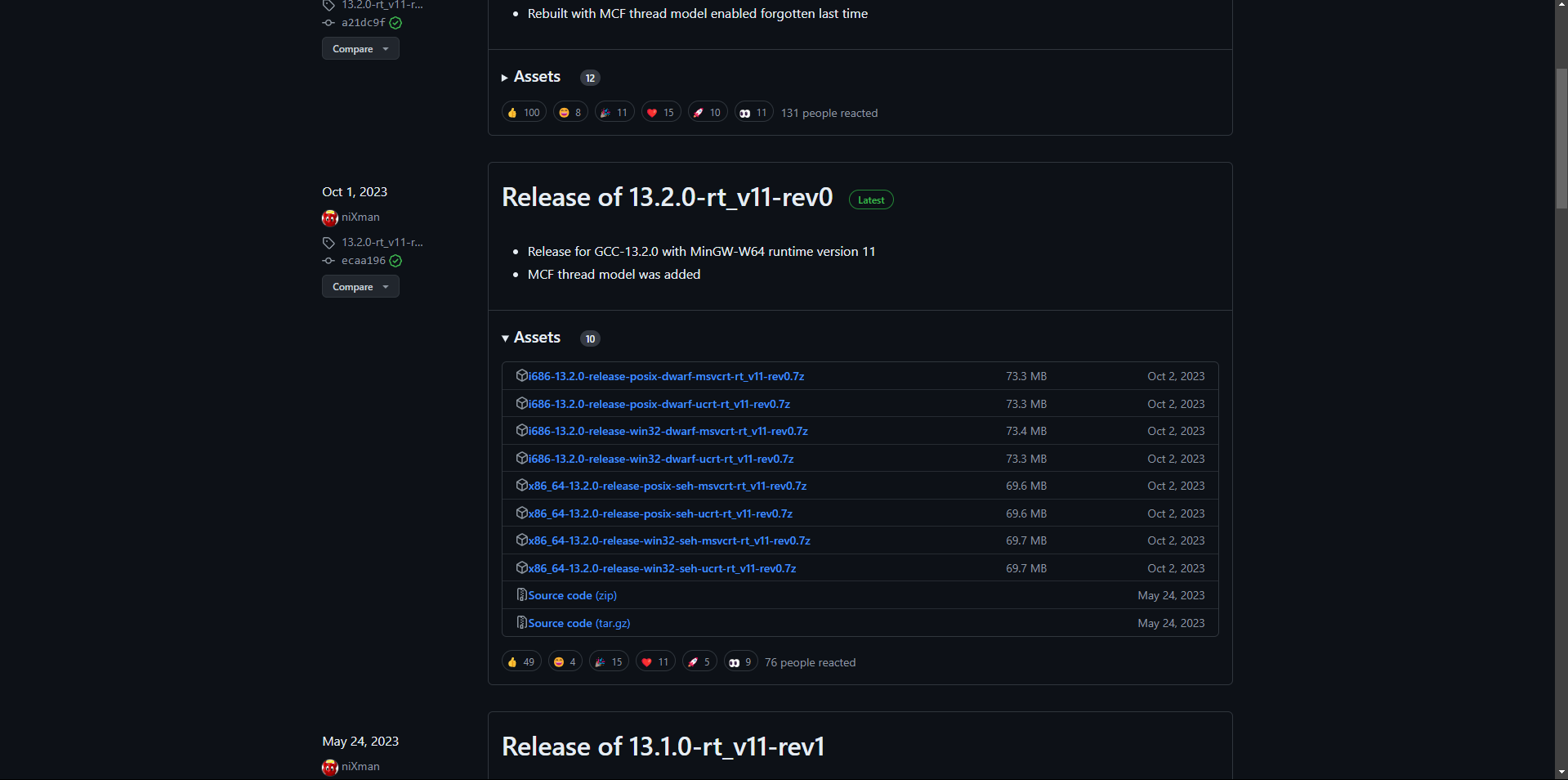Collapse the Assets section with 10 items

[531, 338]
